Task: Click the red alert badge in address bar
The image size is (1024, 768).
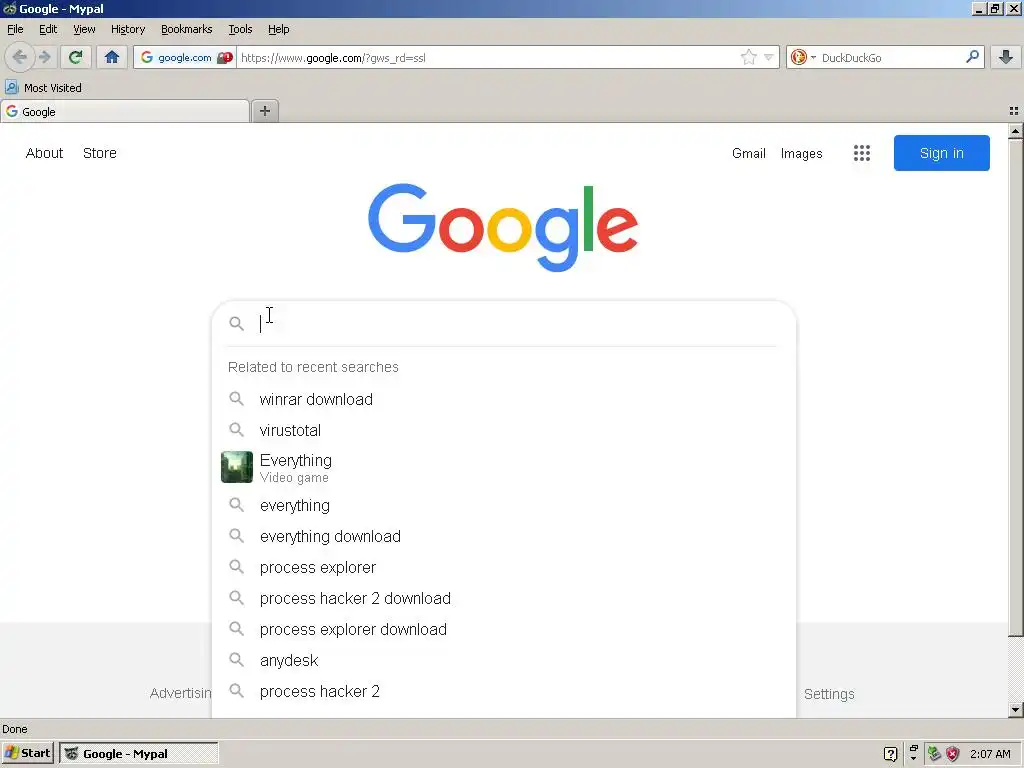Action: pyautogui.click(x=225, y=57)
